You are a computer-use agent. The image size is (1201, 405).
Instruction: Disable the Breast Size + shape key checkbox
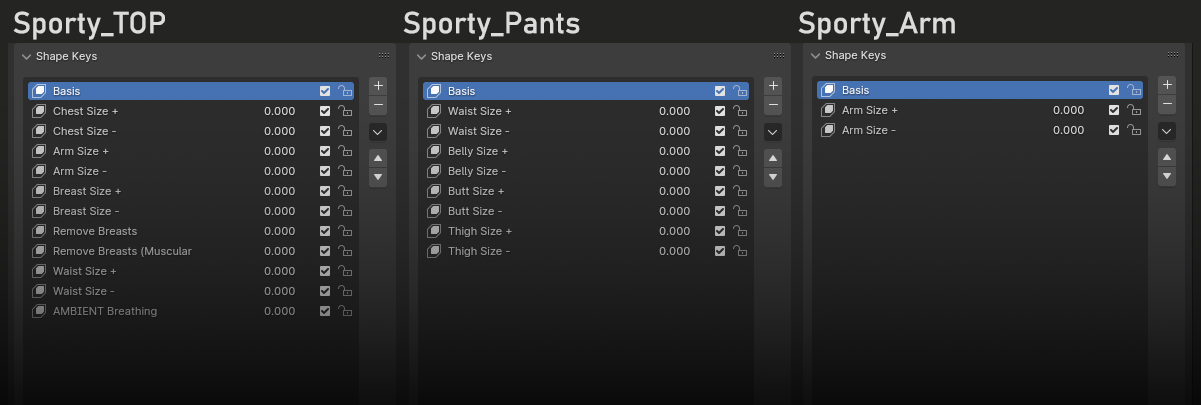(325, 191)
